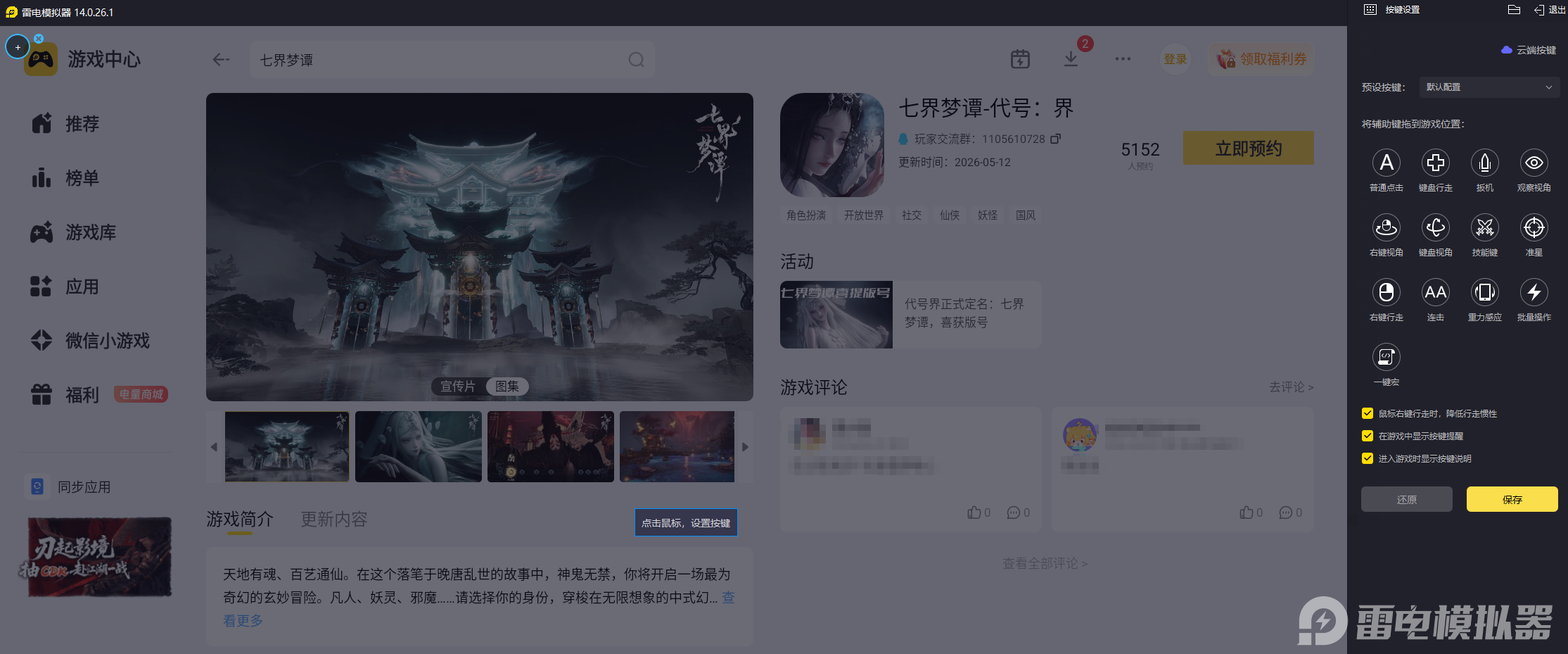Select the 观察视角 eye icon

[1534, 163]
